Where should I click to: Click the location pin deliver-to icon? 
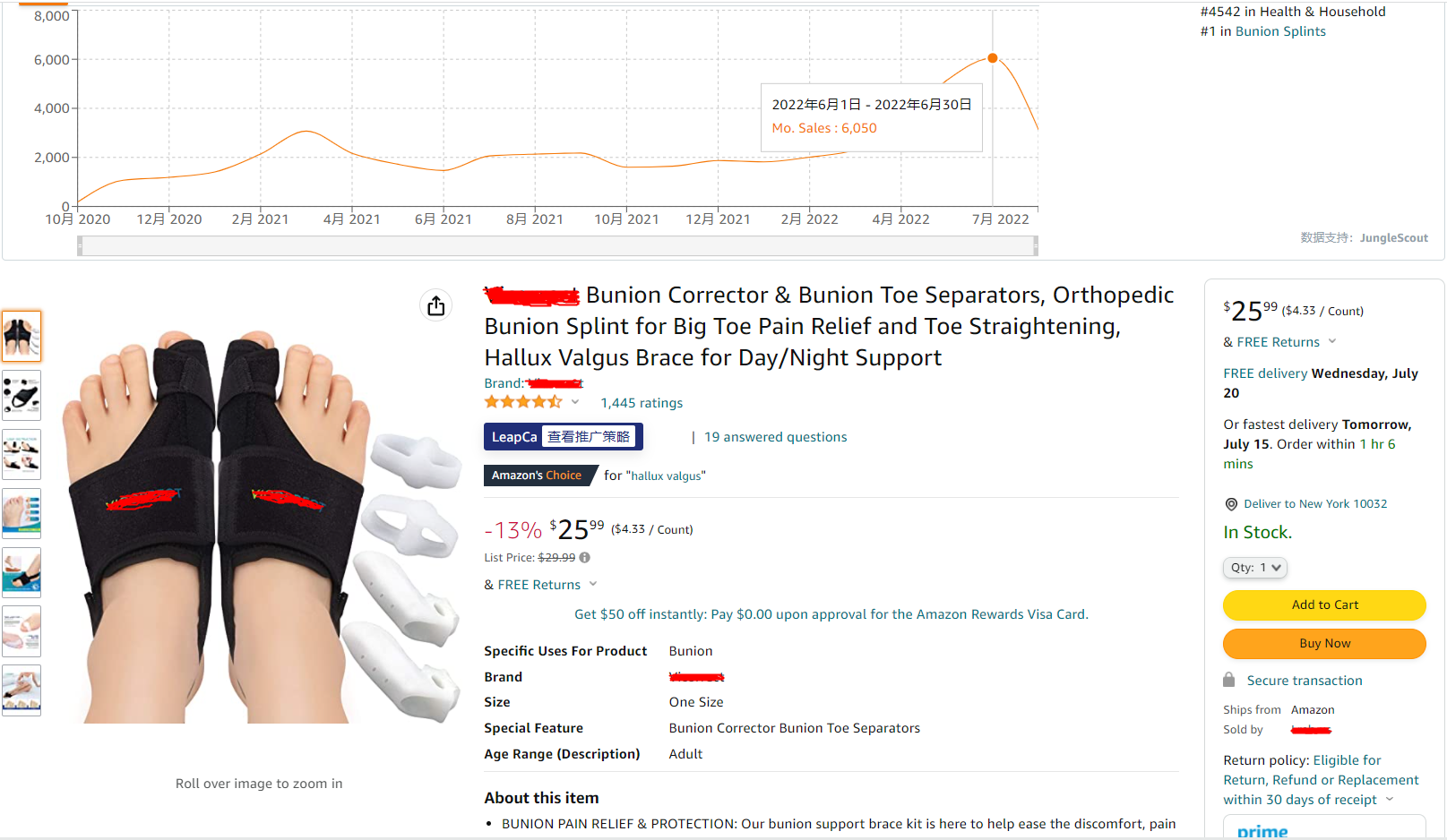pyautogui.click(x=1231, y=504)
